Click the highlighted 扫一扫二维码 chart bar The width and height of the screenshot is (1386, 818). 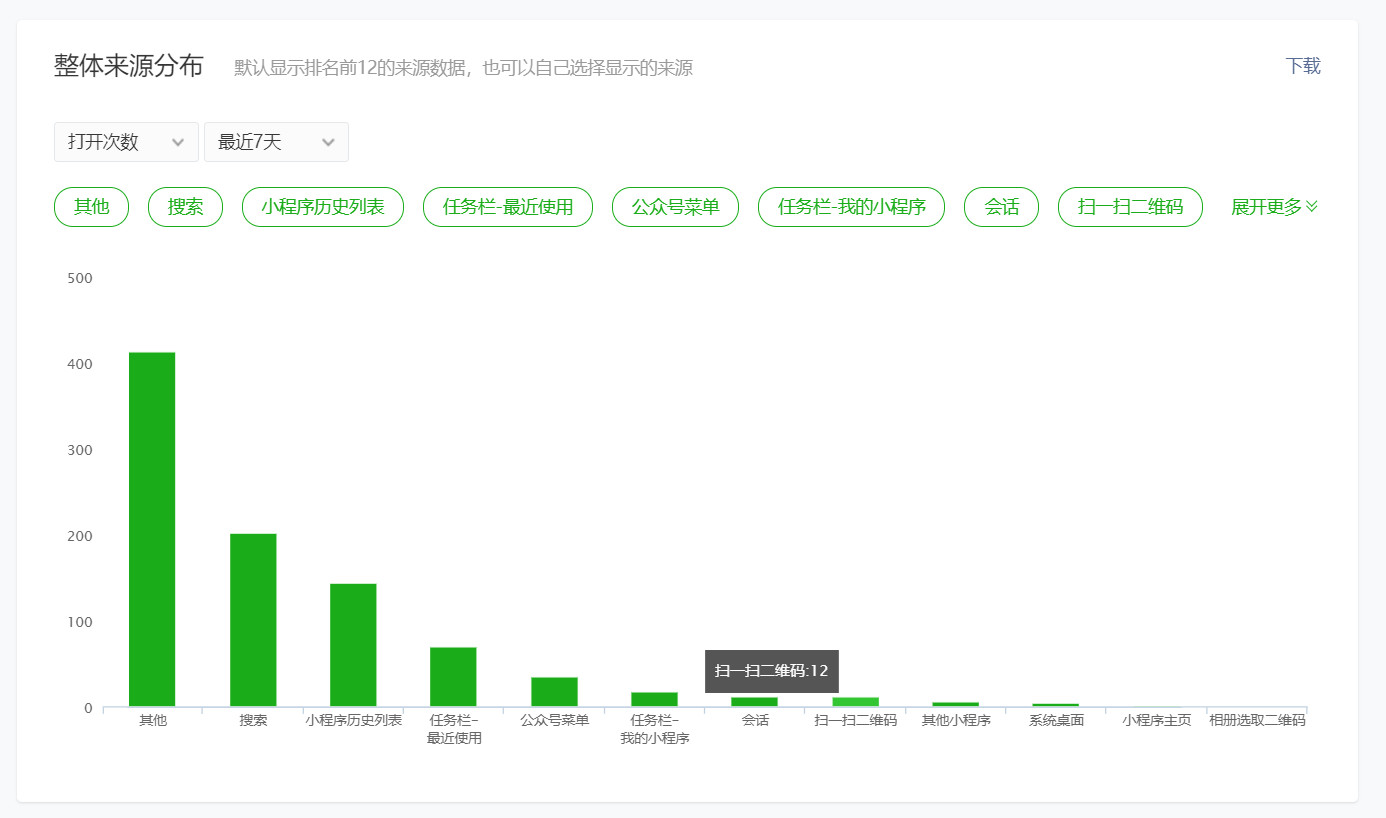pyautogui.click(x=855, y=702)
